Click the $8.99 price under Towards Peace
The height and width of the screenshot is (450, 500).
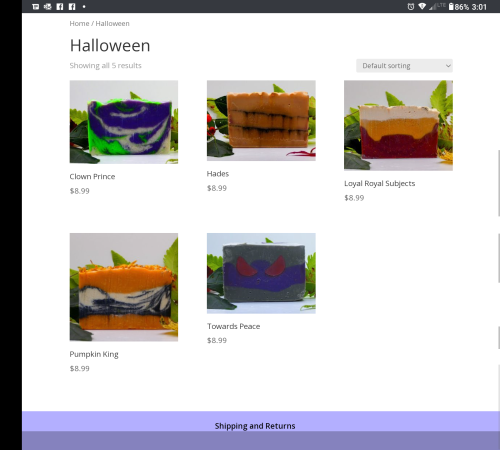[217, 340]
